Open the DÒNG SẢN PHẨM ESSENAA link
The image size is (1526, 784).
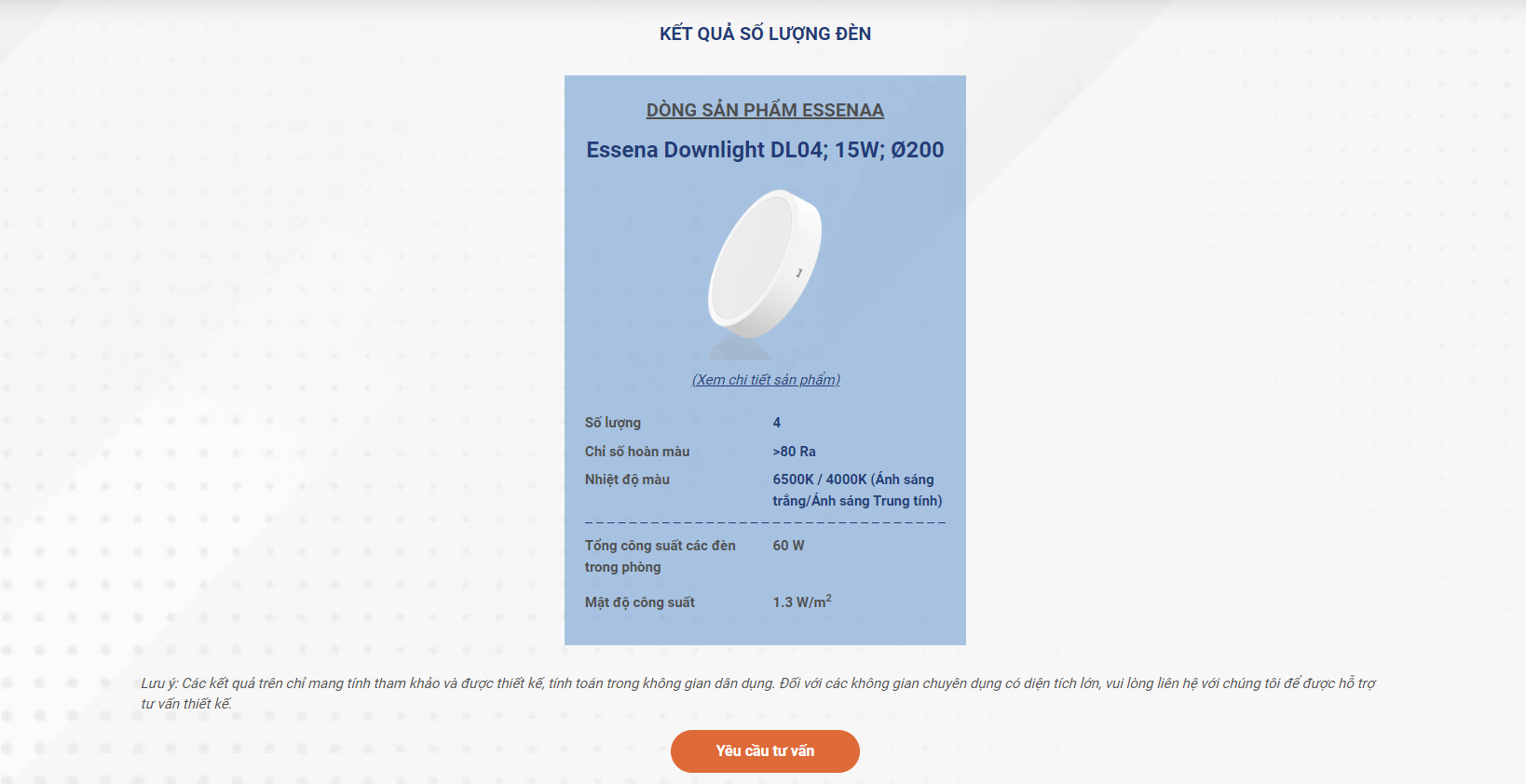765,111
